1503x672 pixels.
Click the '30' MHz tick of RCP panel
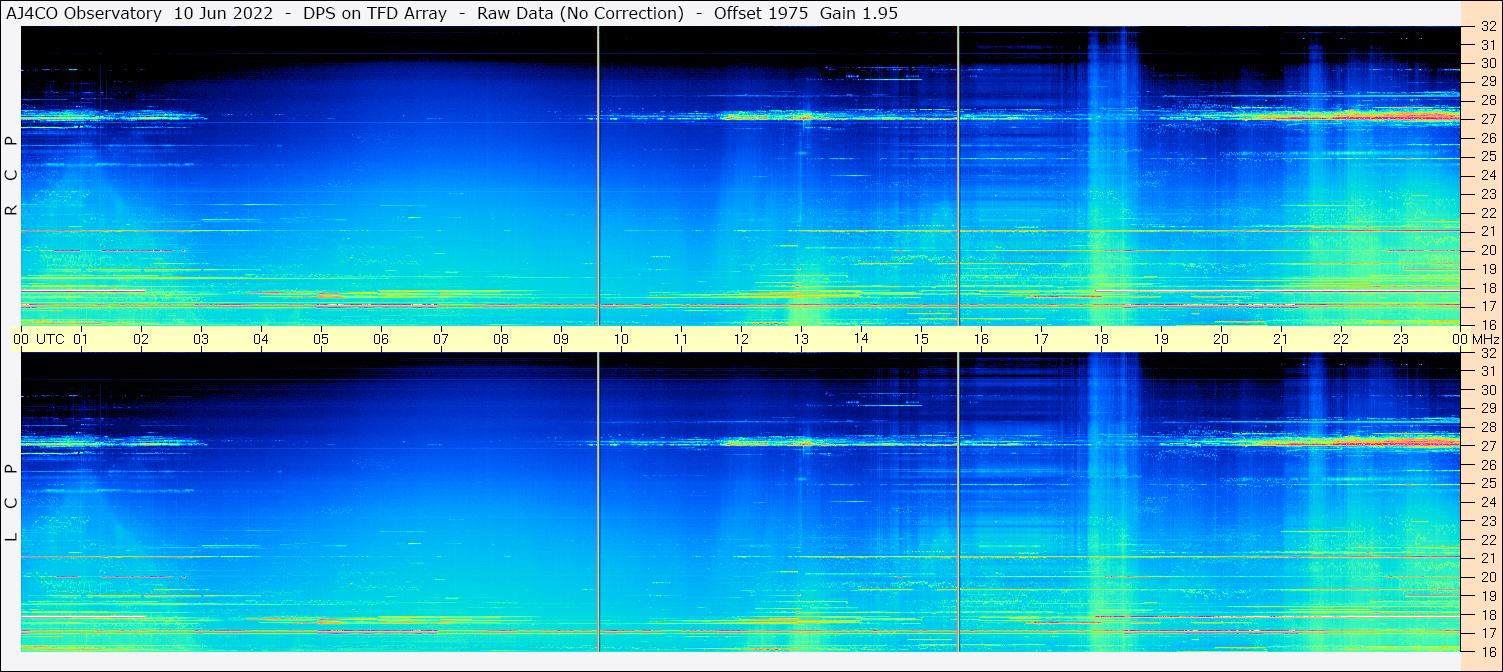pyautogui.click(x=1487, y=63)
